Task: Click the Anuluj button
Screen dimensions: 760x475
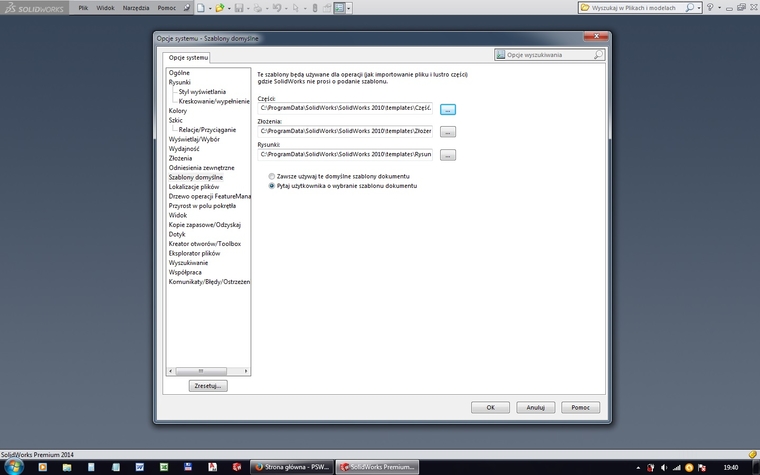Action: (535, 408)
